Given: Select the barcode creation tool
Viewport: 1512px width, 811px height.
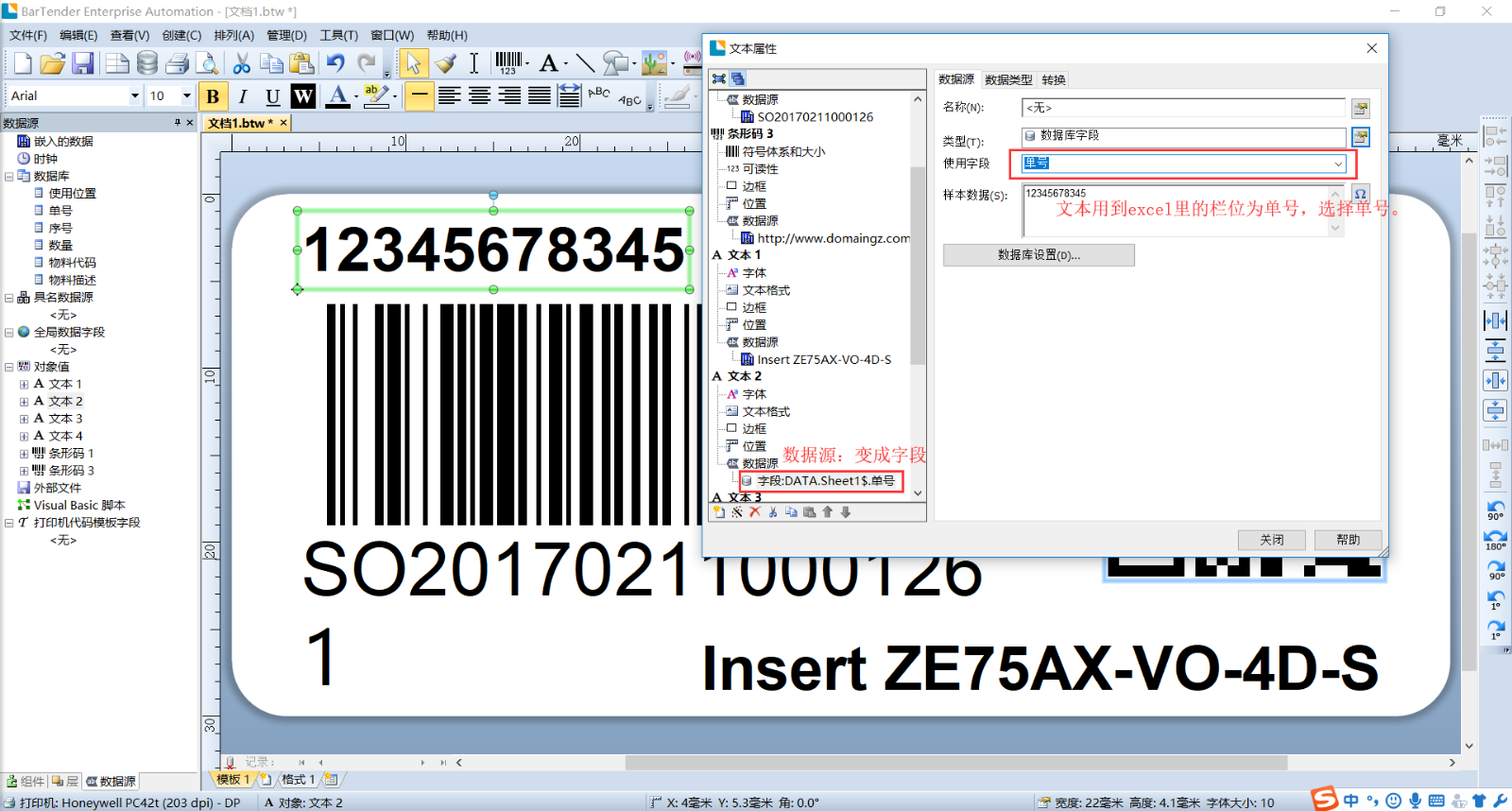Looking at the screenshot, I should pyautogui.click(x=508, y=63).
